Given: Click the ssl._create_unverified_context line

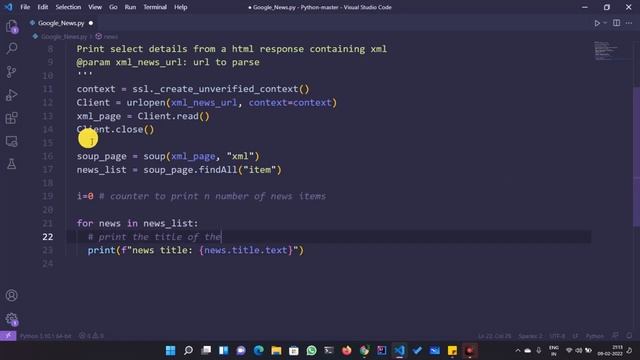Looking at the screenshot, I should click(193, 89).
